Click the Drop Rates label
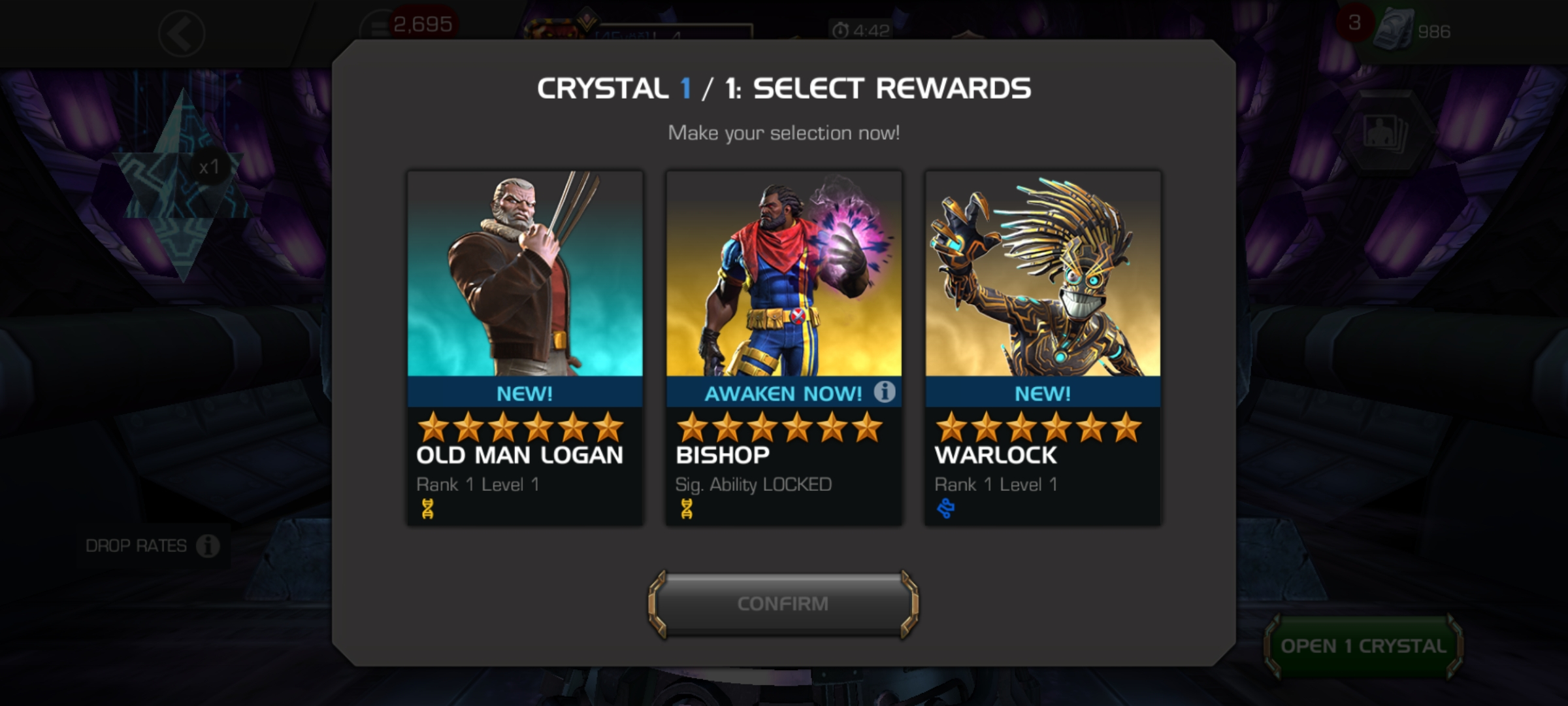Viewport: 1568px width, 706px height. click(x=136, y=546)
